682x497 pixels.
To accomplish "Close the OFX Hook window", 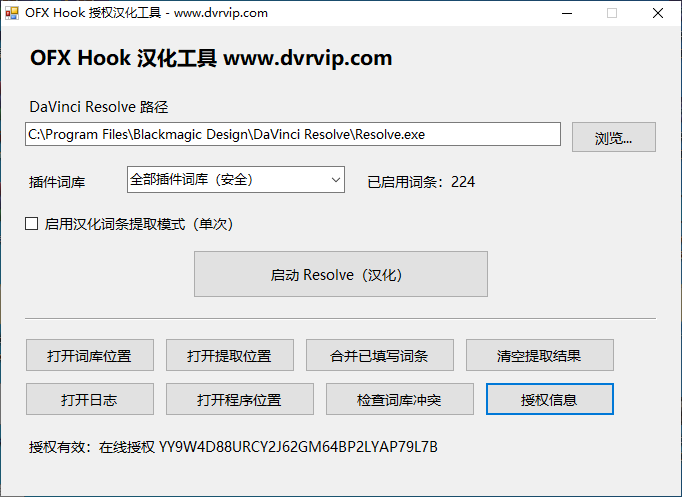I will coord(658,13).
